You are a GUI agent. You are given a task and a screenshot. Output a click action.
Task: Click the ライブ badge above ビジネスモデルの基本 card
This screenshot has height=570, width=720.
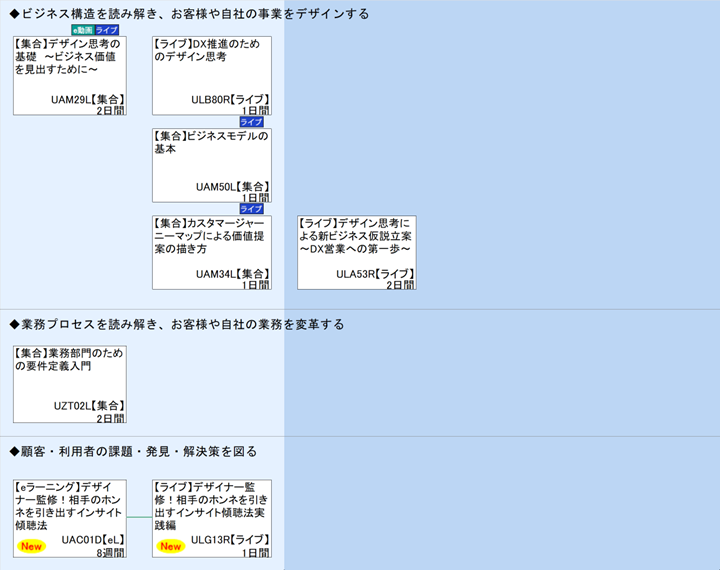pos(252,122)
